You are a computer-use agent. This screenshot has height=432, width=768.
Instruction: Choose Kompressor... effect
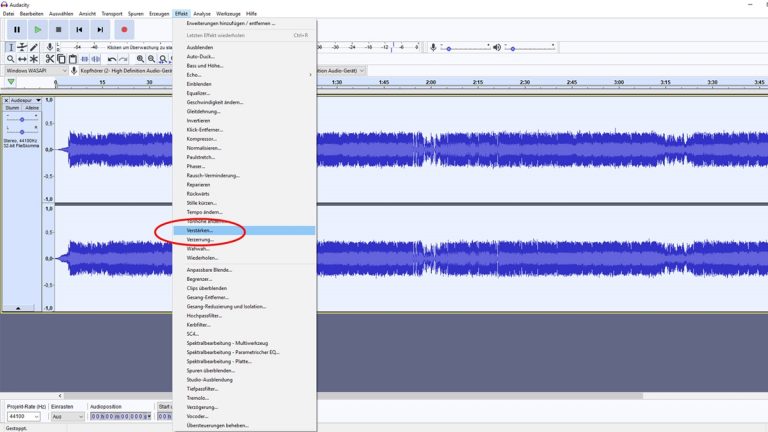pyautogui.click(x=244, y=139)
